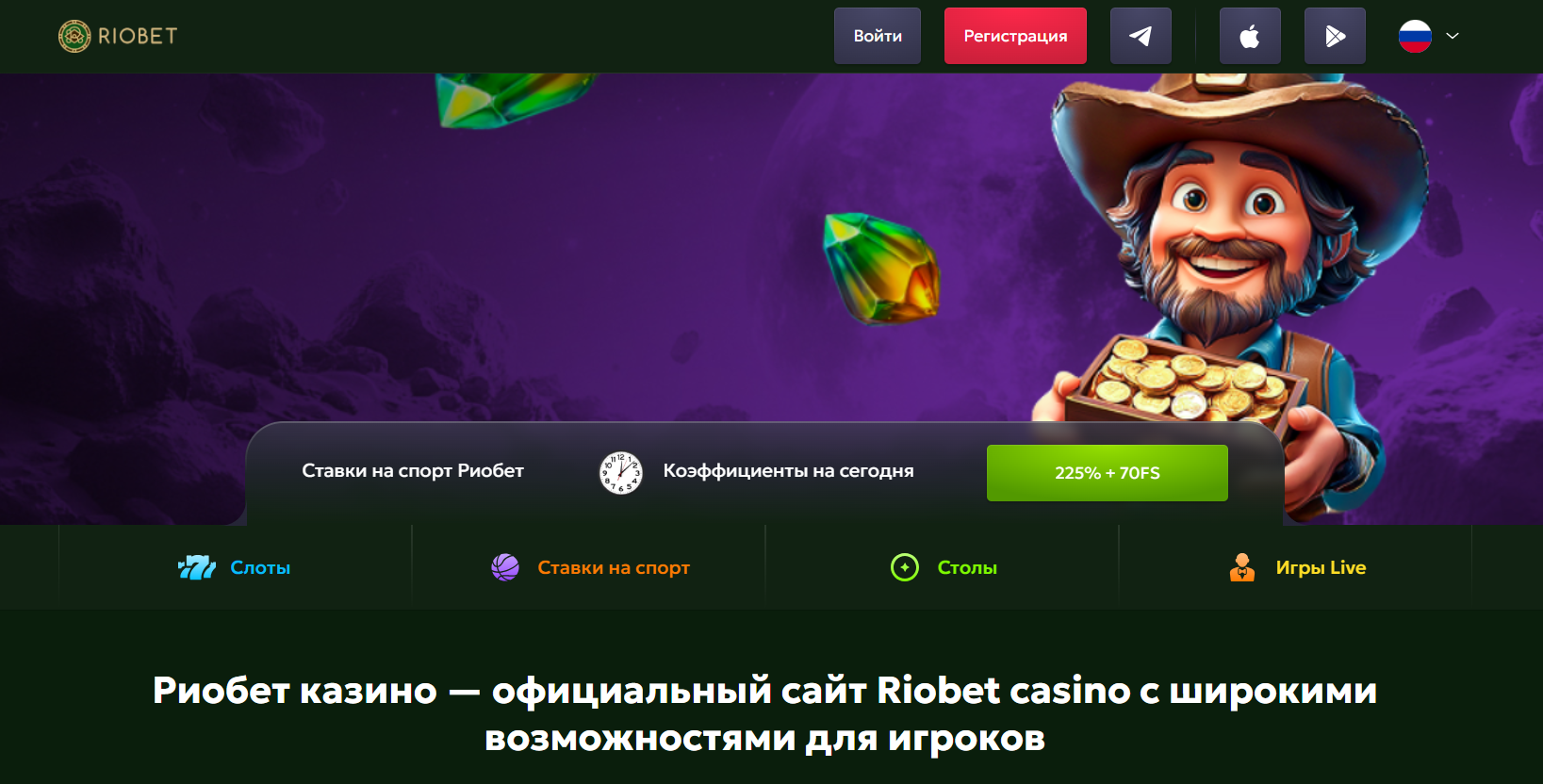Click the blue 777 slots icon

tap(197, 567)
